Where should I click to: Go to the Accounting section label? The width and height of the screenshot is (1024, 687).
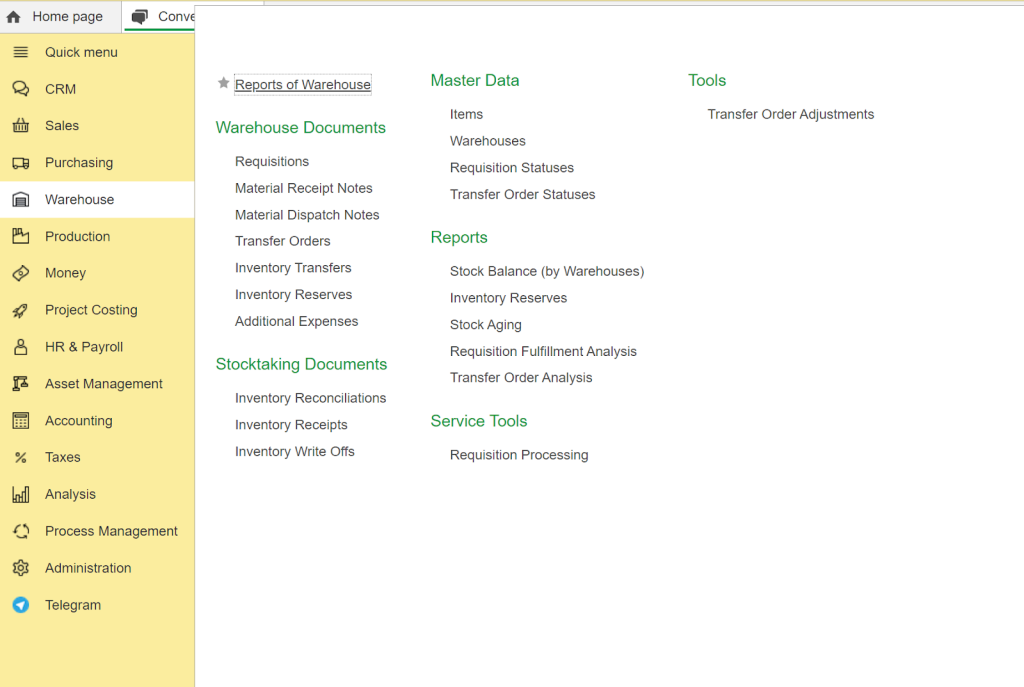[x=78, y=421]
